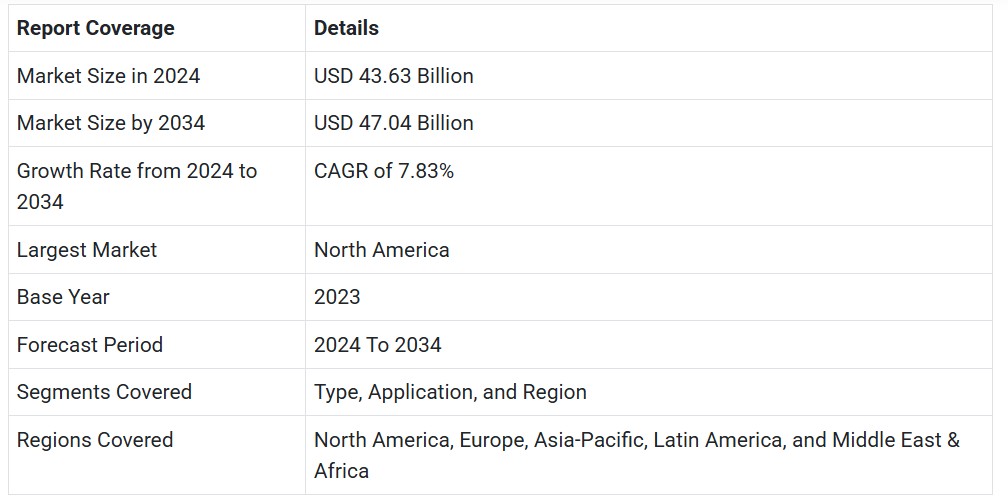
Task: Click the 'USD 47.04 Billion' value
Action: click(x=393, y=123)
